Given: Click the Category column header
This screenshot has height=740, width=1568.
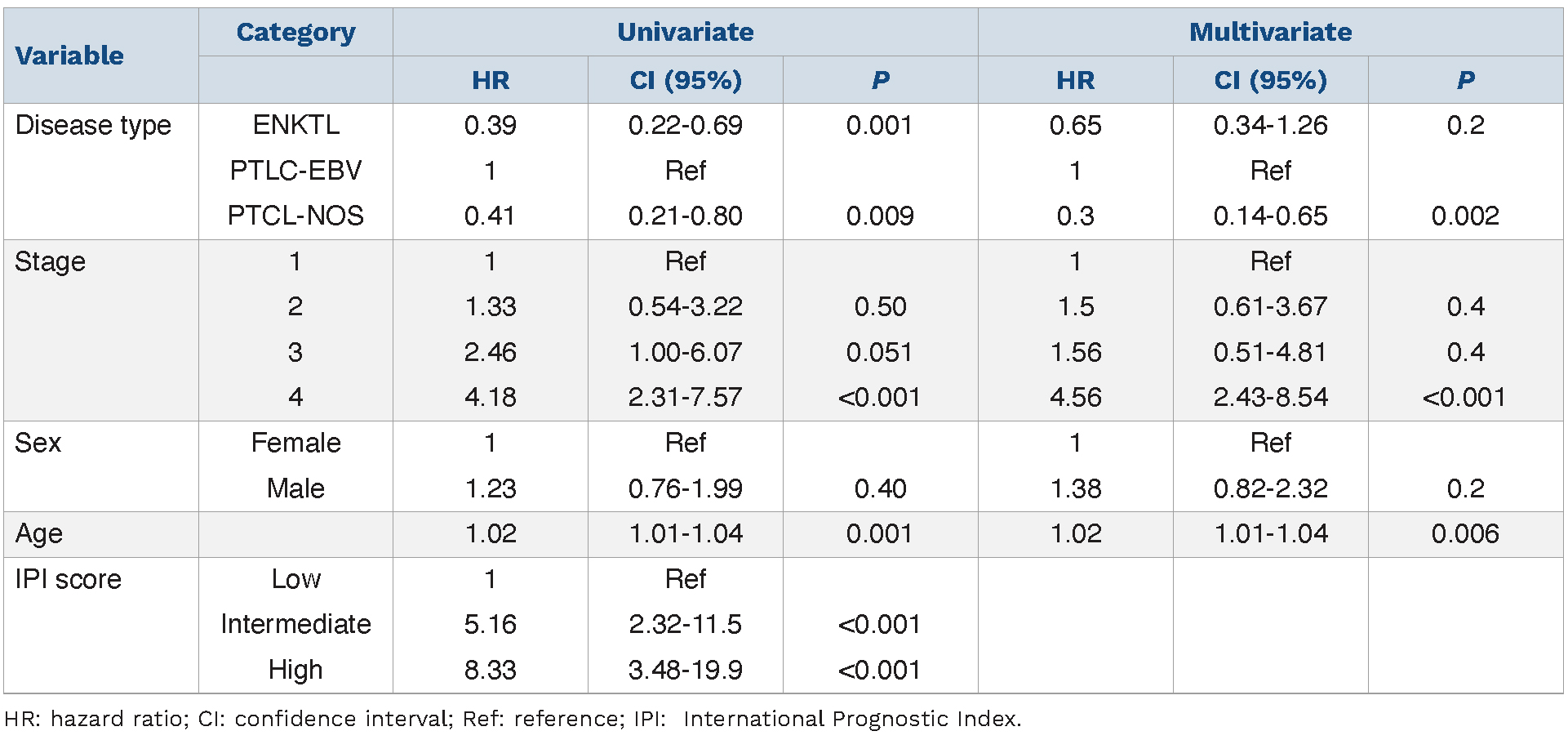Looking at the screenshot, I should click(x=295, y=32).
